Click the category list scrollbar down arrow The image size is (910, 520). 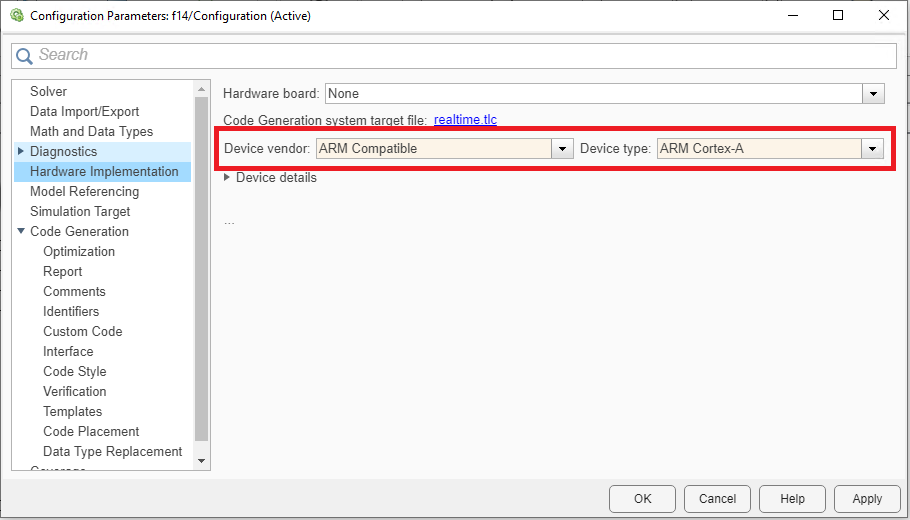point(201,460)
